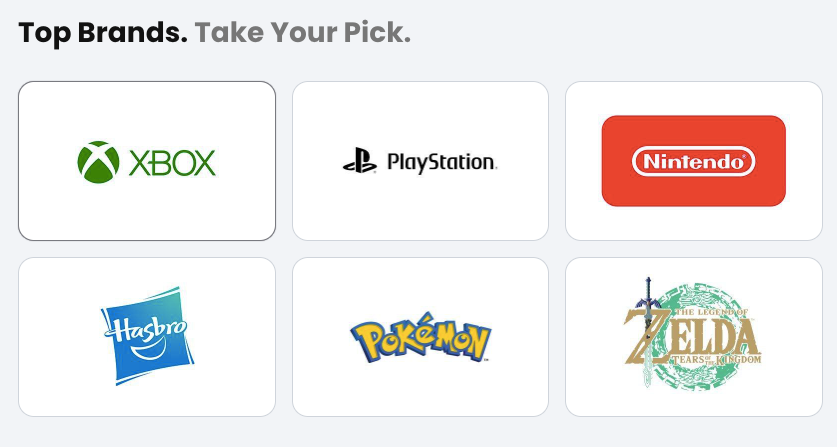837x447 pixels.
Task: Click the gray "Take Your Pick." text
Action: click(303, 33)
